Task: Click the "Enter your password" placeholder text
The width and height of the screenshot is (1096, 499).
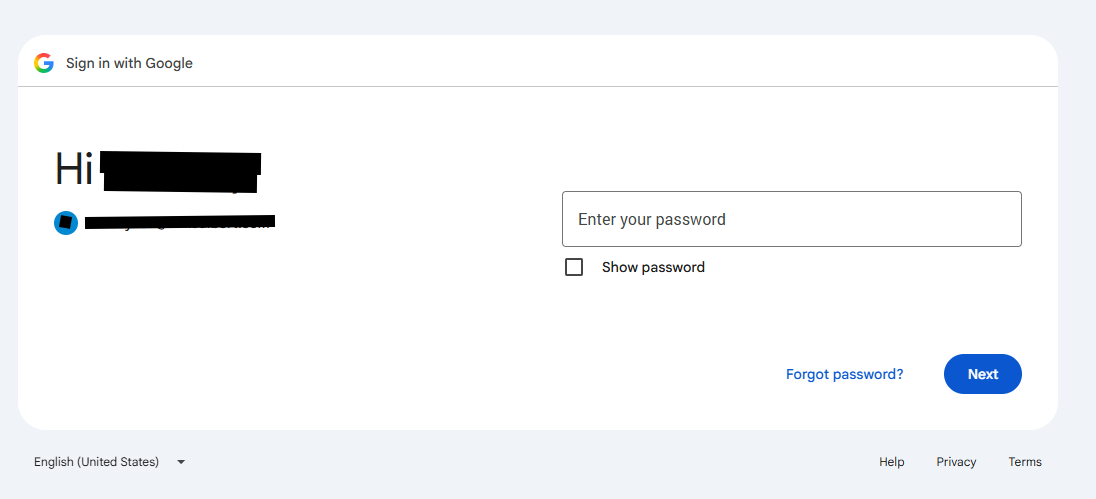Action: (651, 219)
